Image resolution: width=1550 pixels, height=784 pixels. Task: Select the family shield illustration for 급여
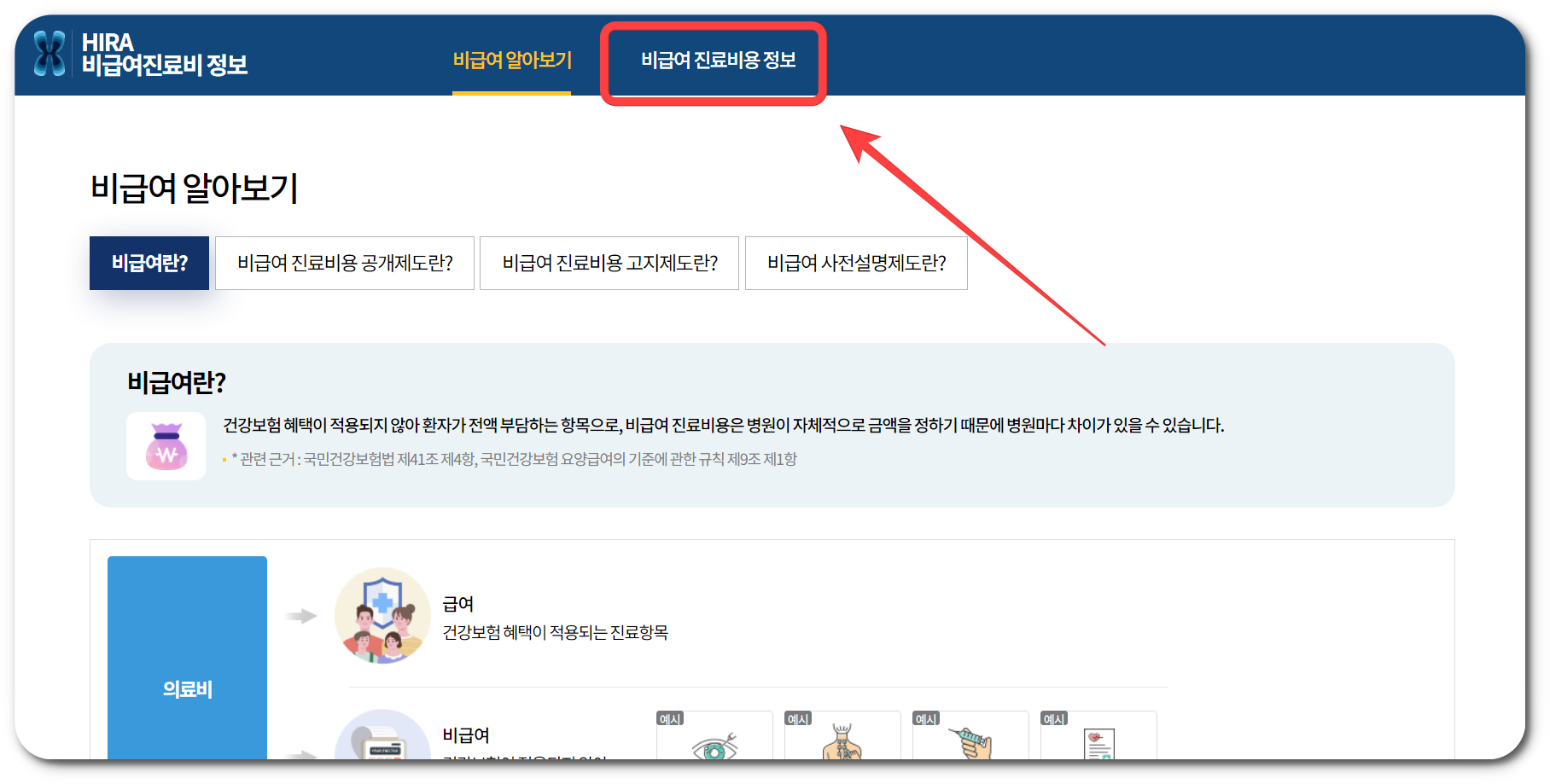pos(382,617)
